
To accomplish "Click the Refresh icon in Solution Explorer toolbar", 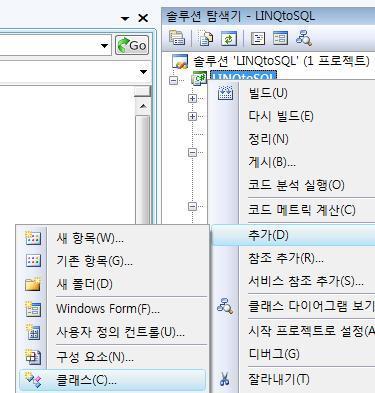I will 229,38.
